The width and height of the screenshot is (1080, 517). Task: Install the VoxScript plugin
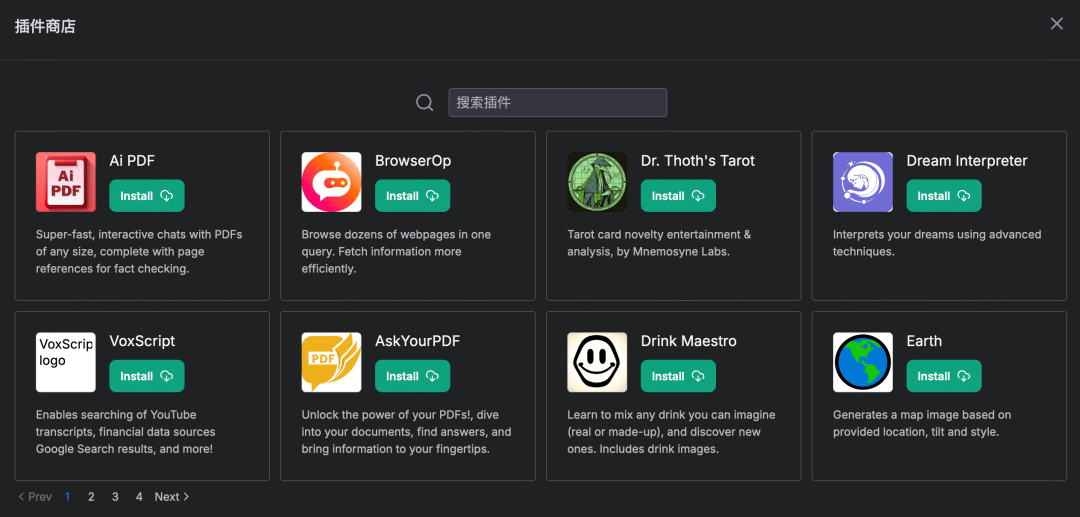tap(147, 376)
